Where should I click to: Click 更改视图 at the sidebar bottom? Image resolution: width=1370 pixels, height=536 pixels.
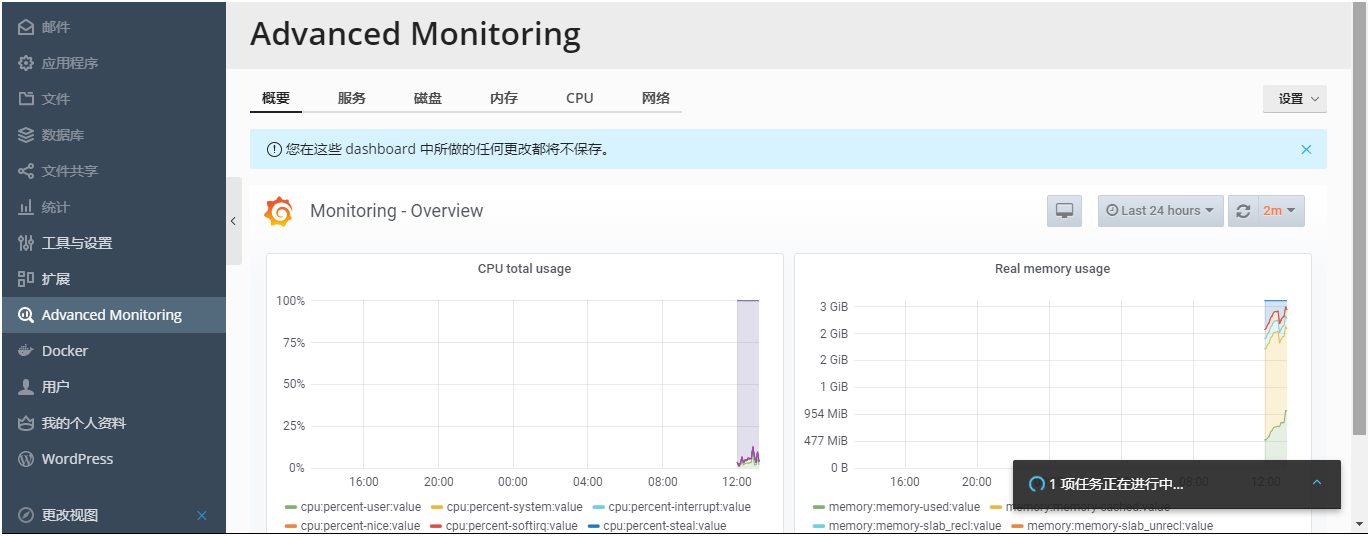70,515
